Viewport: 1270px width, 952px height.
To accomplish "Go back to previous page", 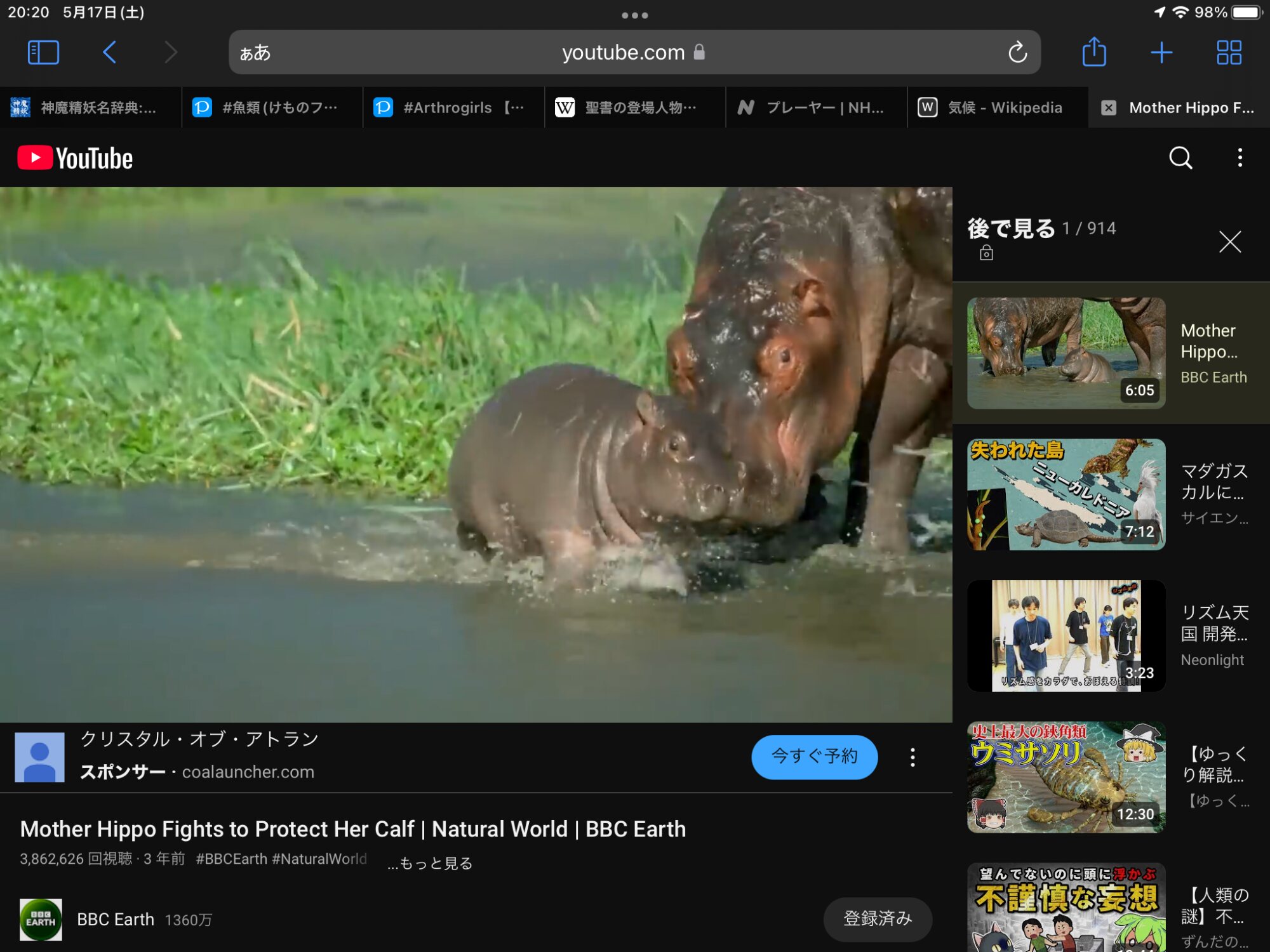I will (109, 52).
